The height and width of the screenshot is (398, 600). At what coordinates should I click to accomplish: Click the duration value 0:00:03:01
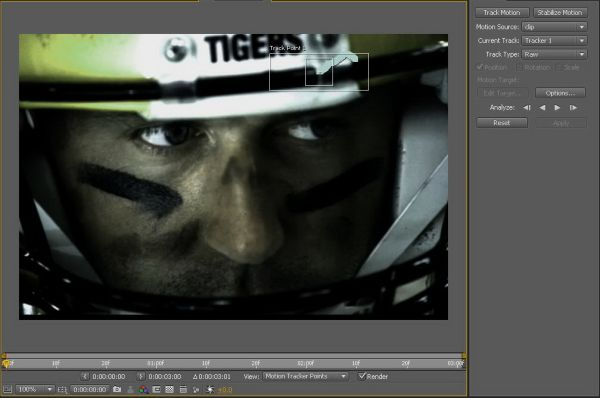click(x=214, y=377)
